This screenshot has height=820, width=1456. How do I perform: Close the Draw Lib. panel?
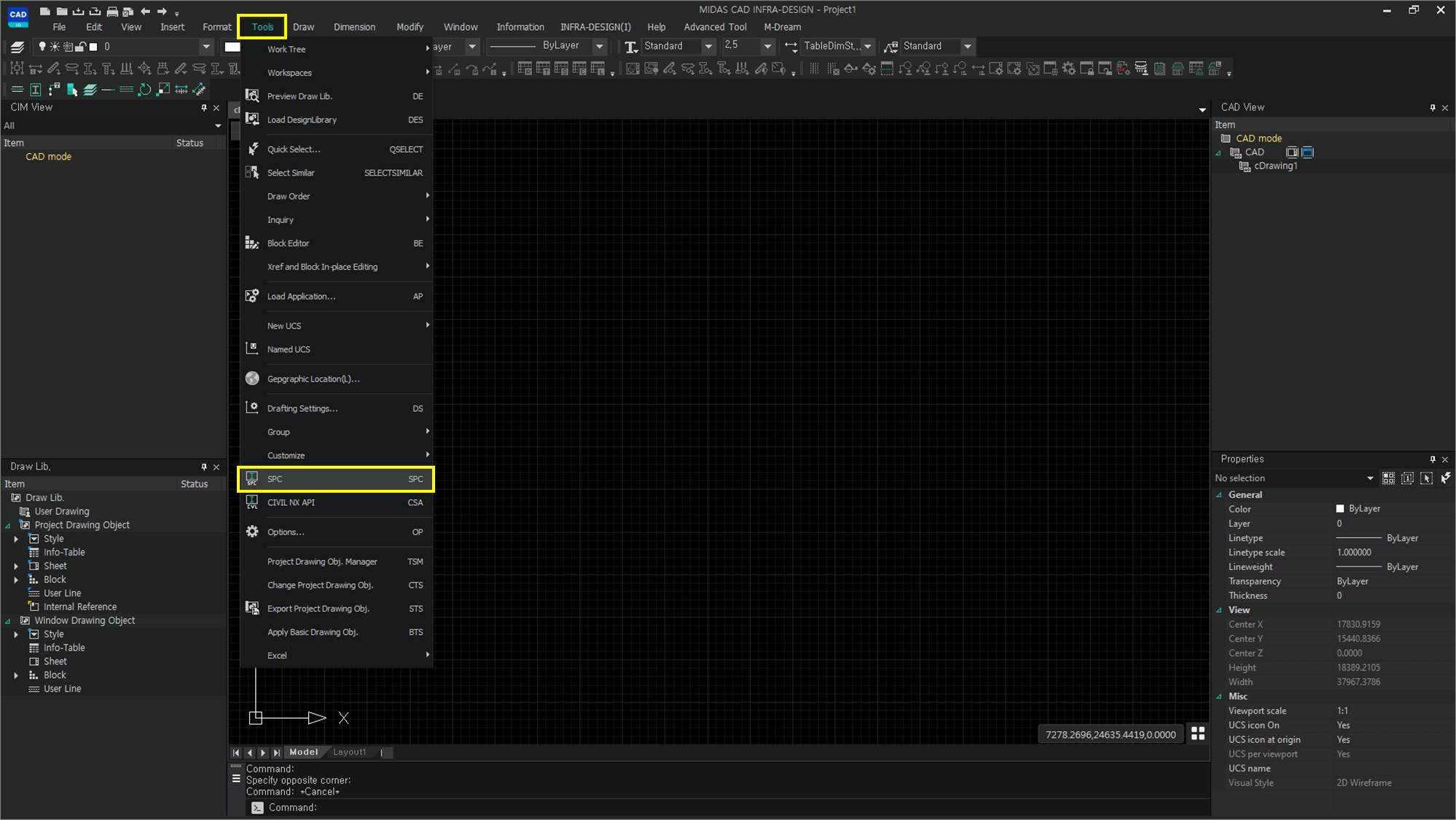[216, 466]
